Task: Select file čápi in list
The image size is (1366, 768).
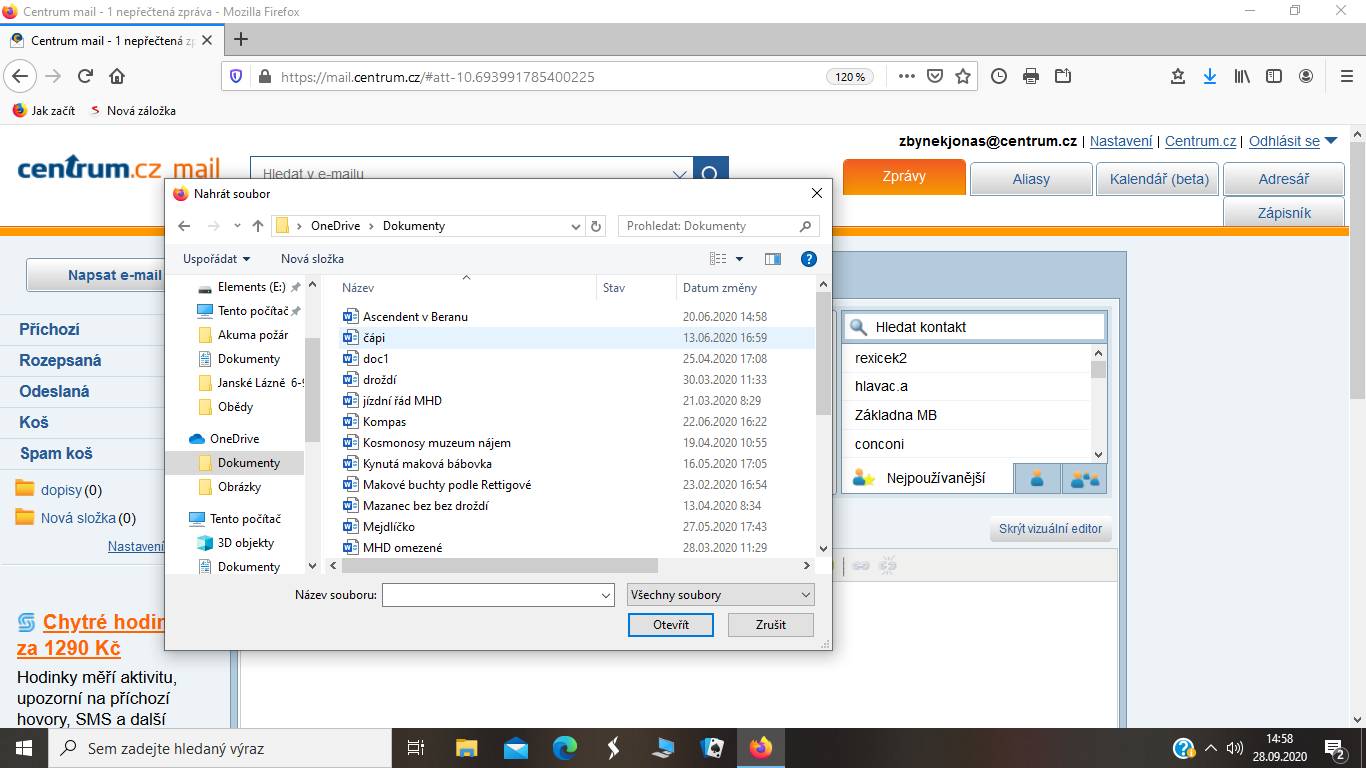Action: tap(374, 338)
